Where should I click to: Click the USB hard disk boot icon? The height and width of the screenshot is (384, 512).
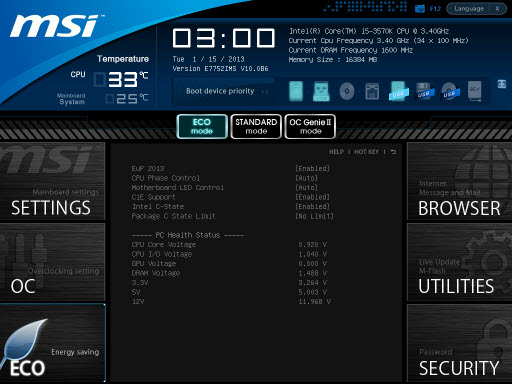coord(398,91)
